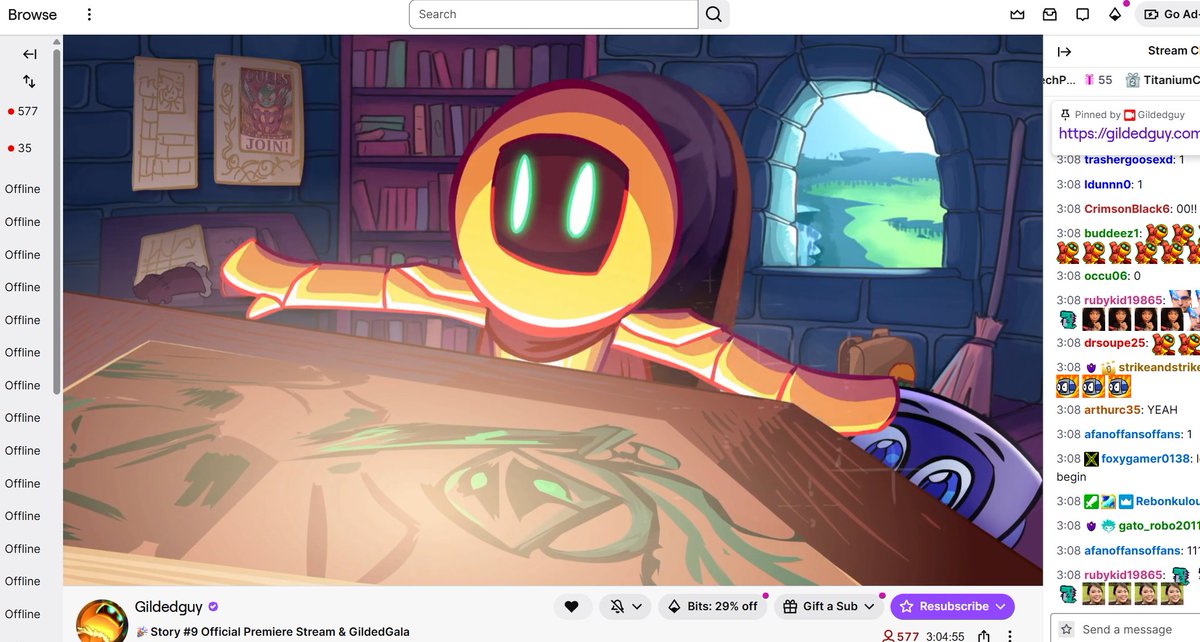The image size is (1200, 642).
Task: Click the crown badge beside Rebonkulou
Action: [1125, 502]
